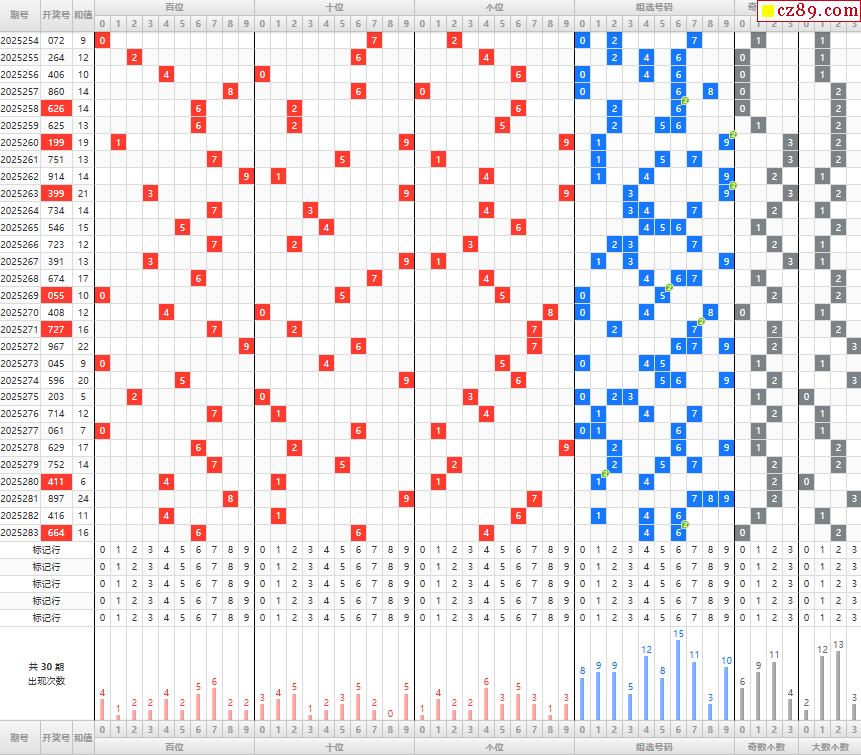Image resolution: width=861 pixels, height=755 pixels.
Task: Click green 2 badge in row 2025280
Action: click(x=605, y=474)
